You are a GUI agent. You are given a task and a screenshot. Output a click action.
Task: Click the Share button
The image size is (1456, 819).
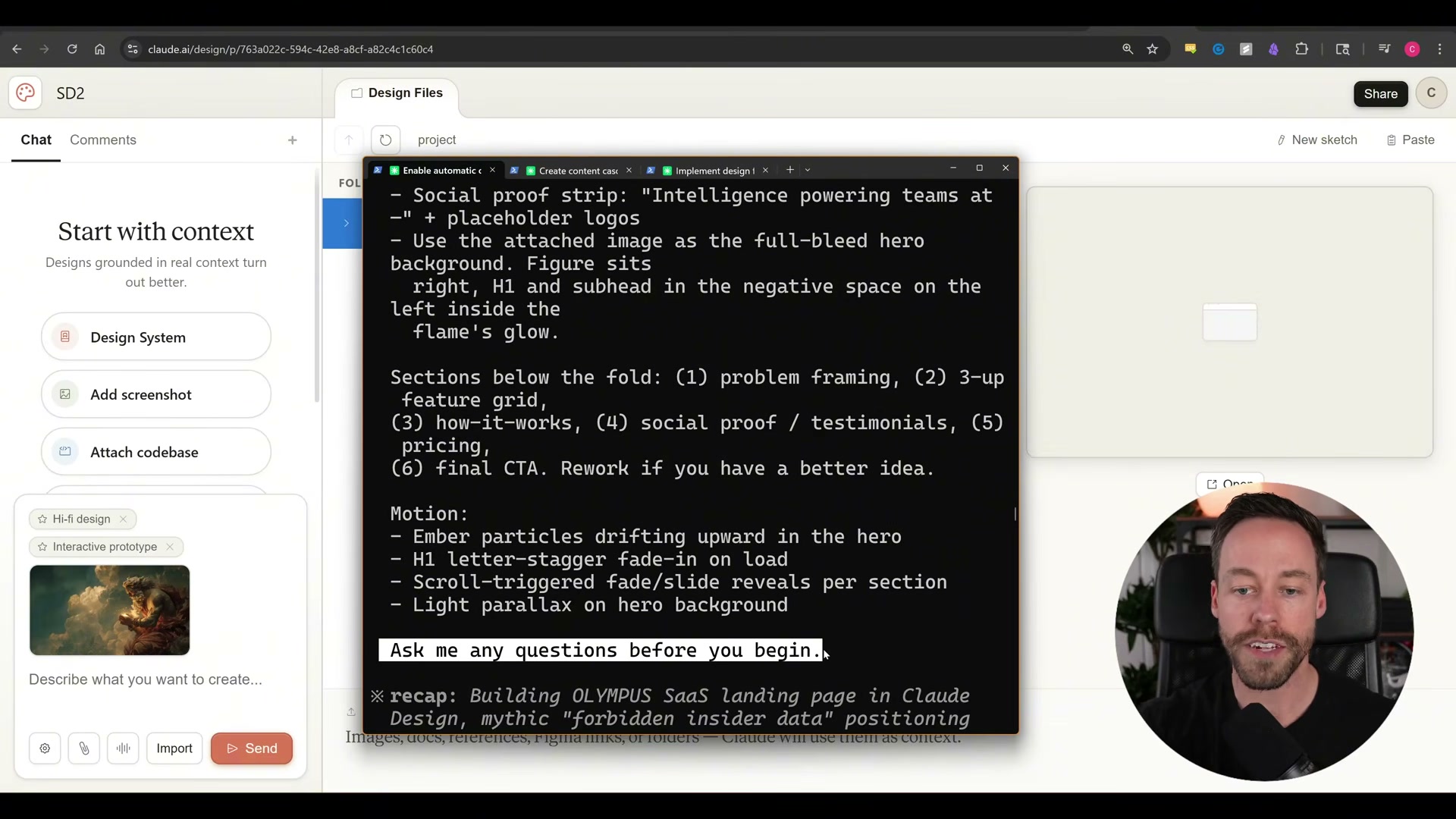pos(1380,94)
